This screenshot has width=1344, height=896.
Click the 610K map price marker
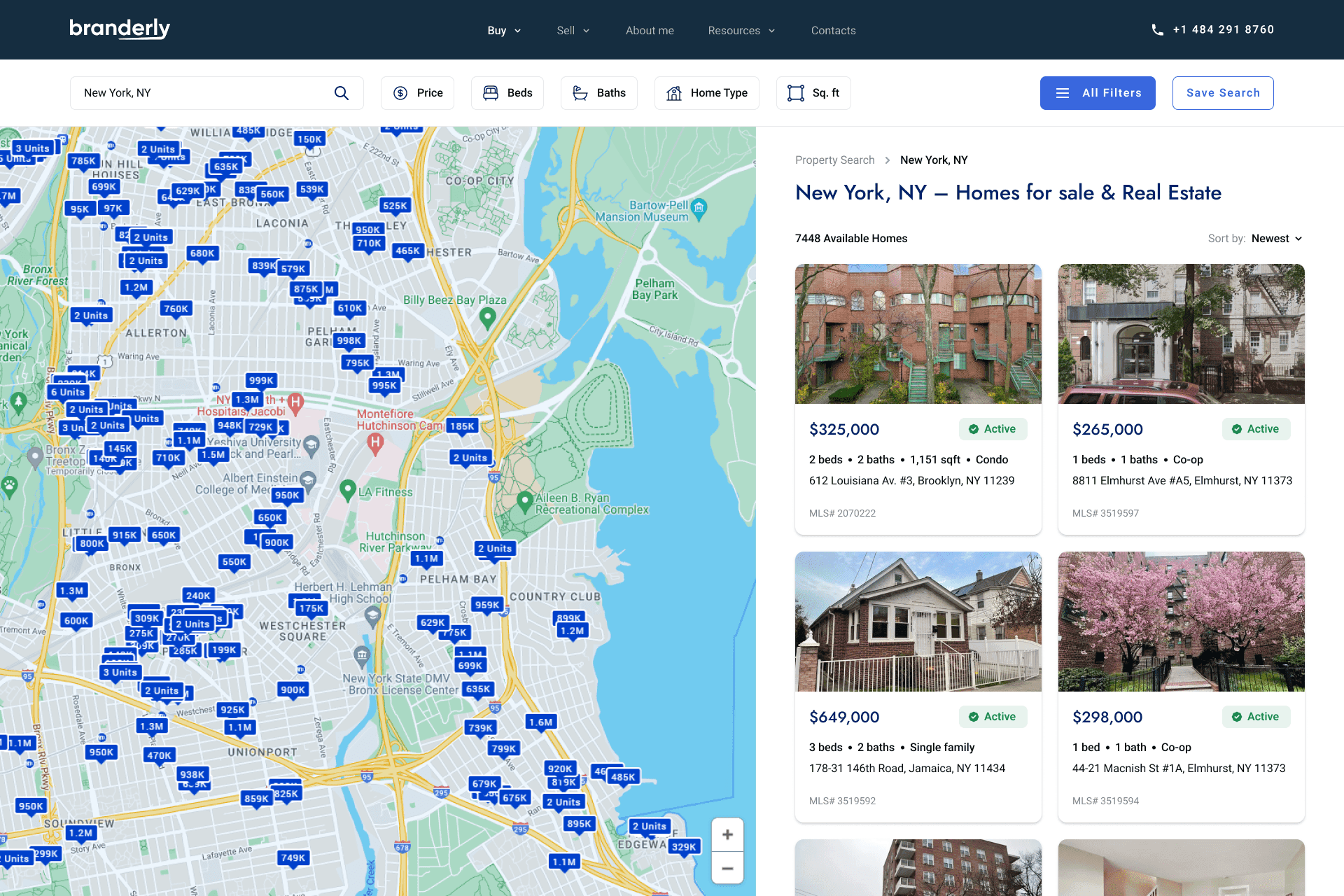coord(349,308)
